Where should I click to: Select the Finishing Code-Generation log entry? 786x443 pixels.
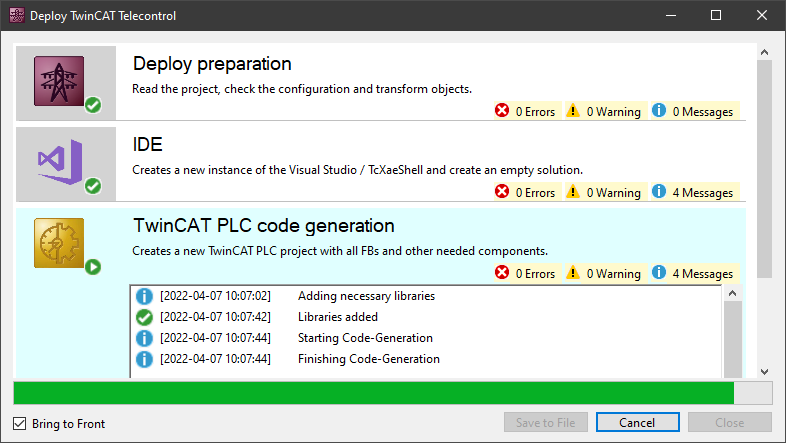(x=368, y=359)
